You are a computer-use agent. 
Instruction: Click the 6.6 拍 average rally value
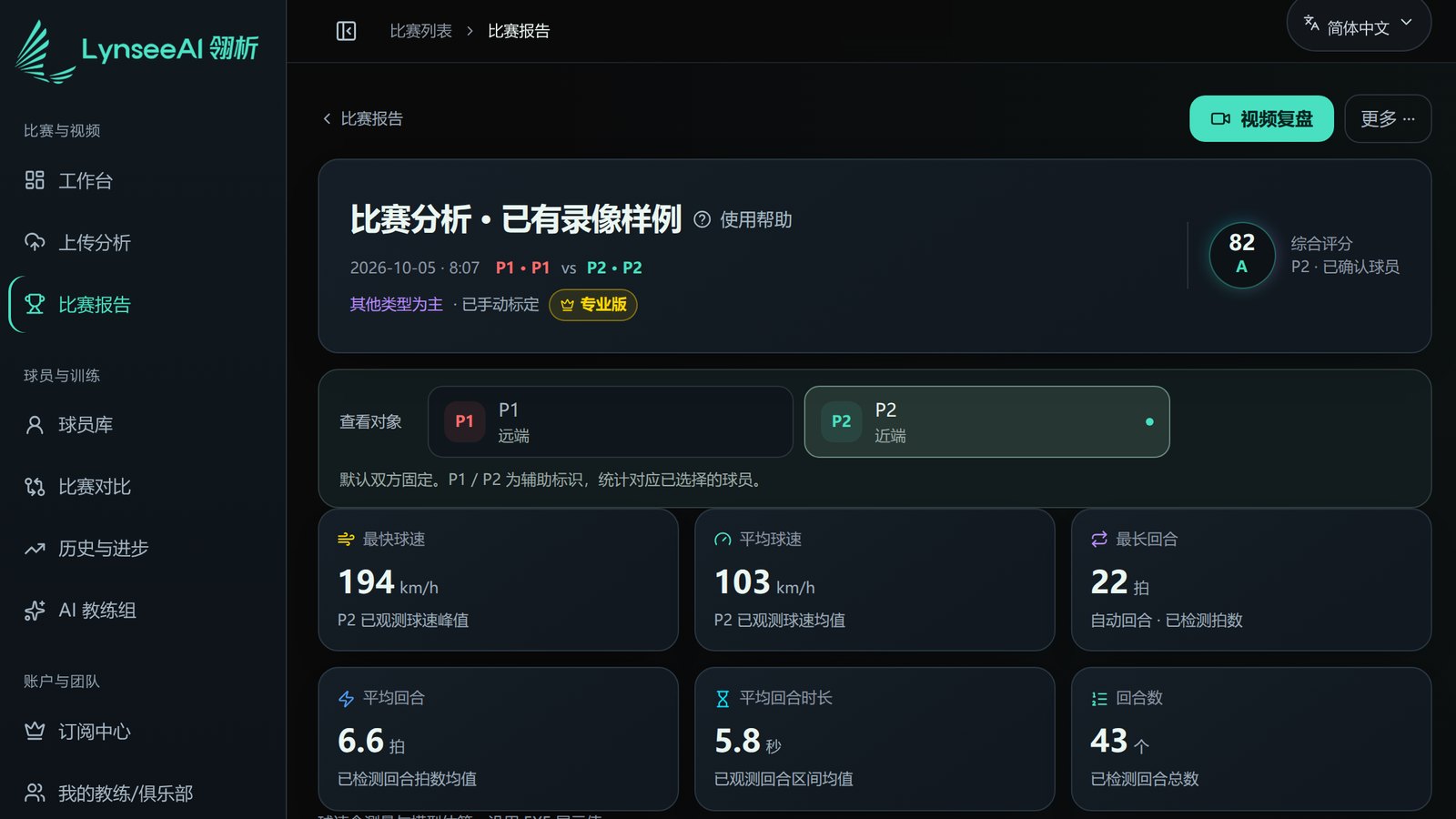pyautogui.click(x=371, y=741)
